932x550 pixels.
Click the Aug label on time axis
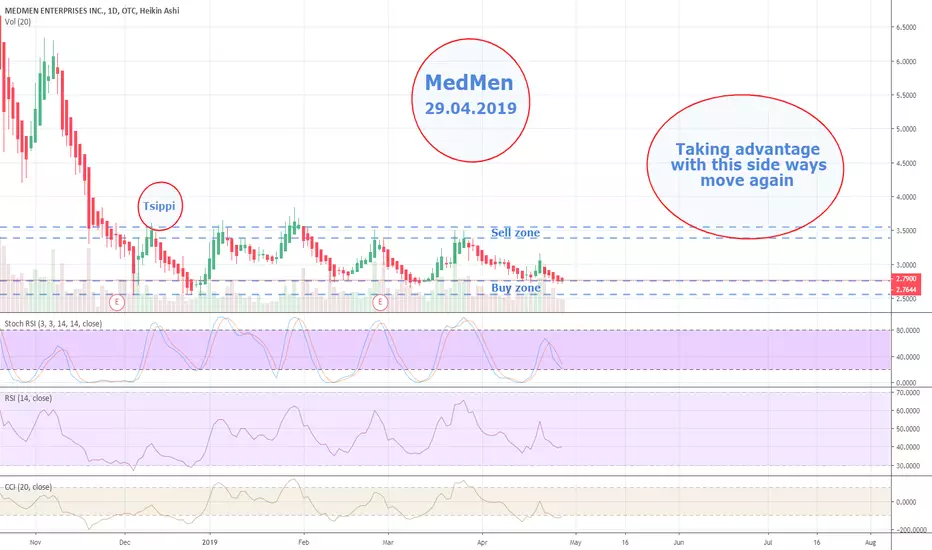pyautogui.click(x=871, y=542)
